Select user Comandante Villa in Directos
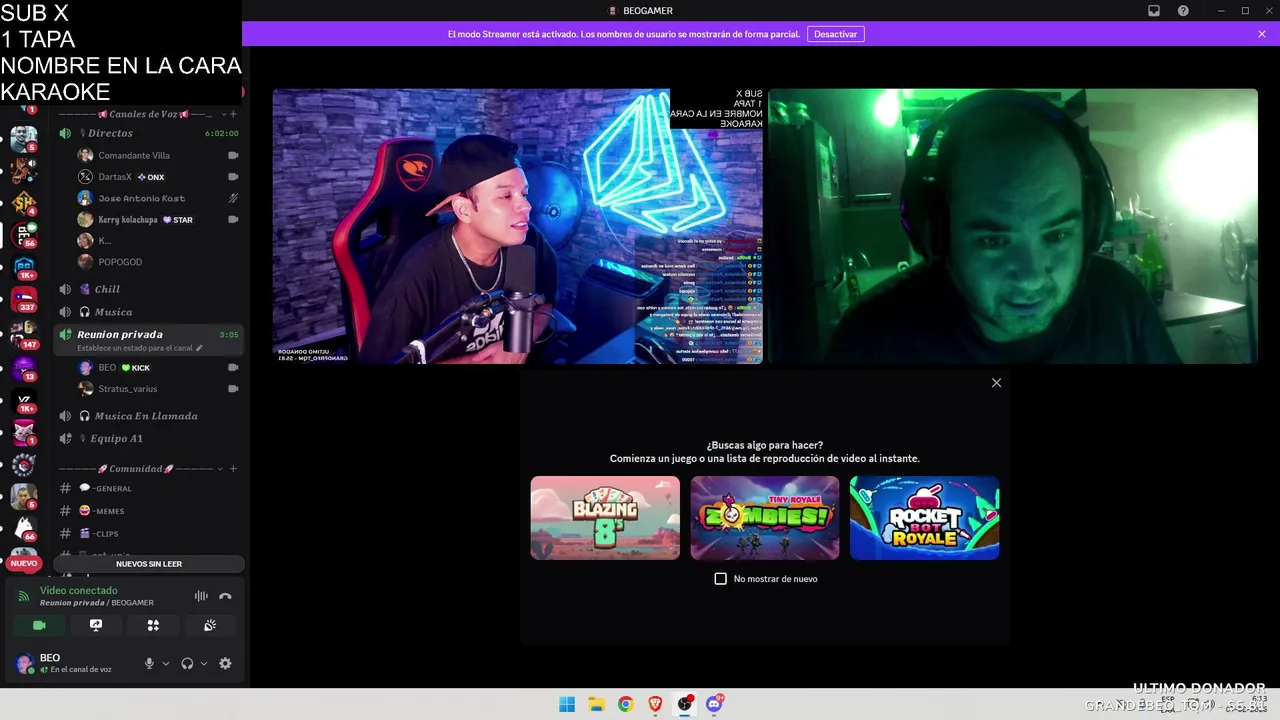 click(x=158, y=156)
